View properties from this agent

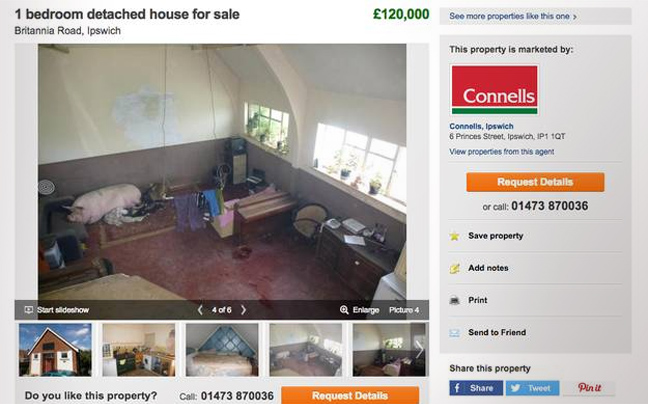point(502,152)
